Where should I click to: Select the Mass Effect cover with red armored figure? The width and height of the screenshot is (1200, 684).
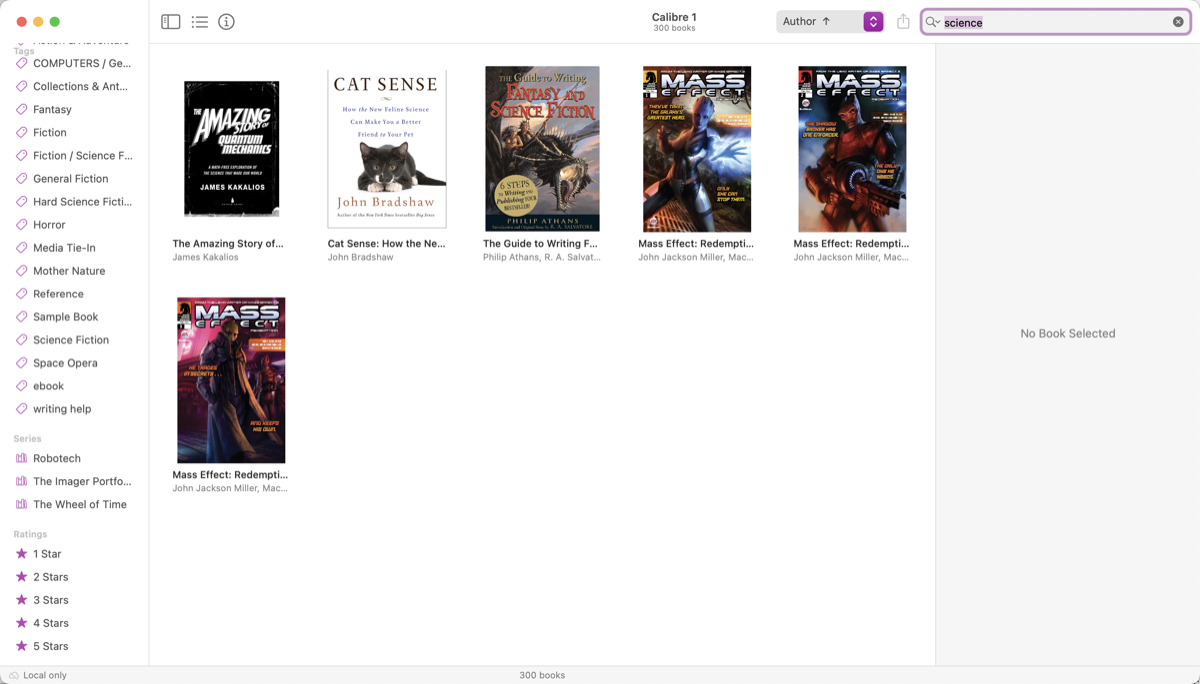[852, 149]
